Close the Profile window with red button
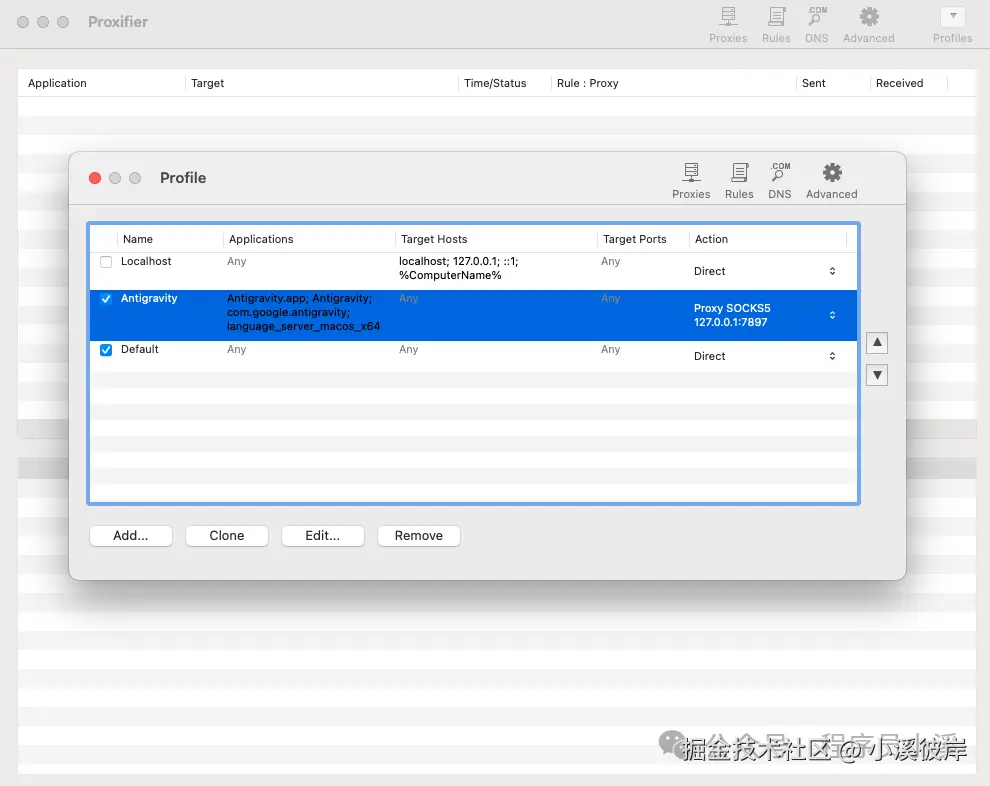The height and width of the screenshot is (786, 990). coord(95,178)
